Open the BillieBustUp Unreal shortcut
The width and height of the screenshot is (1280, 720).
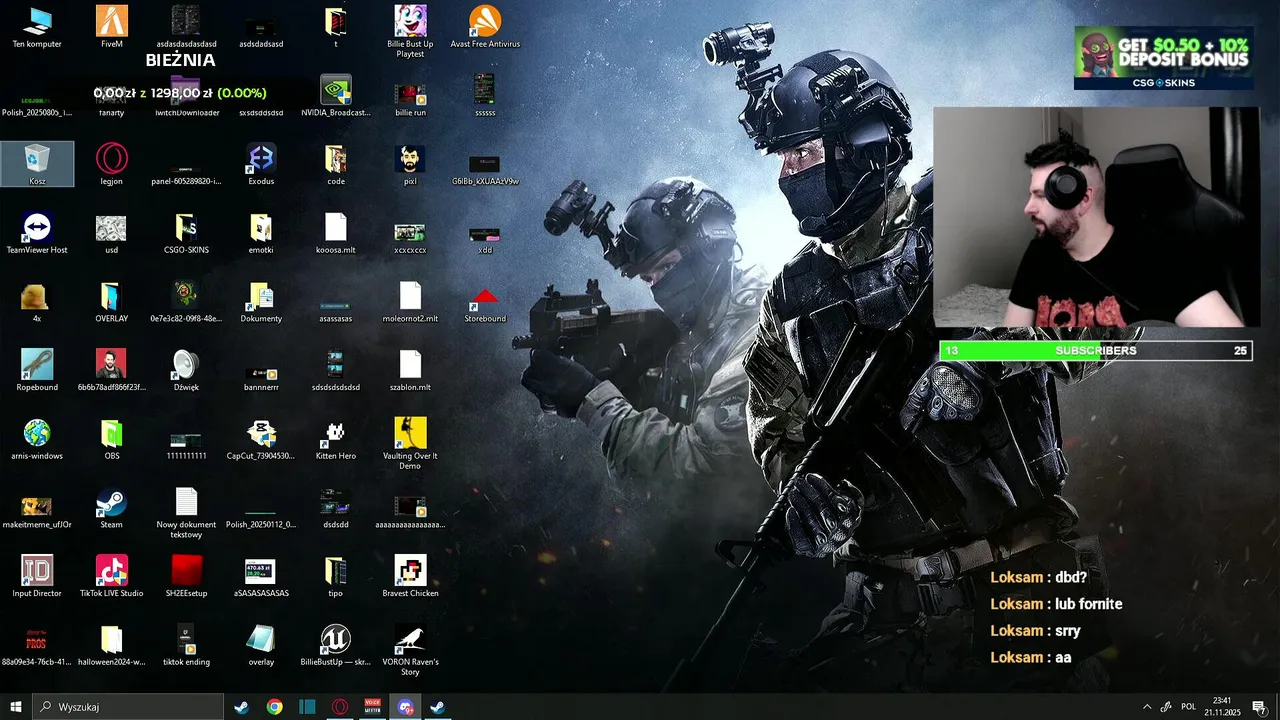(x=336, y=645)
